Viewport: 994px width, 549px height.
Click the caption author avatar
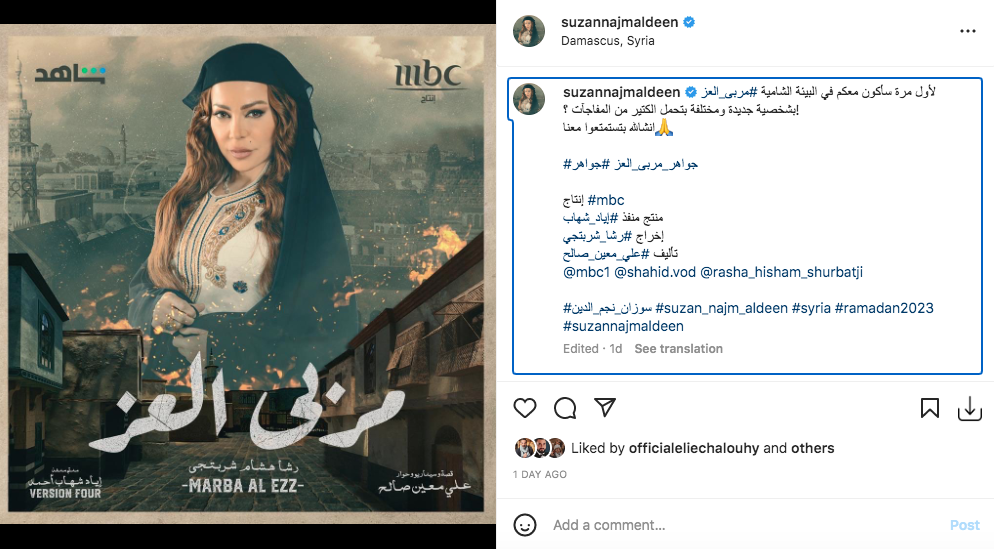pyautogui.click(x=529, y=99)
